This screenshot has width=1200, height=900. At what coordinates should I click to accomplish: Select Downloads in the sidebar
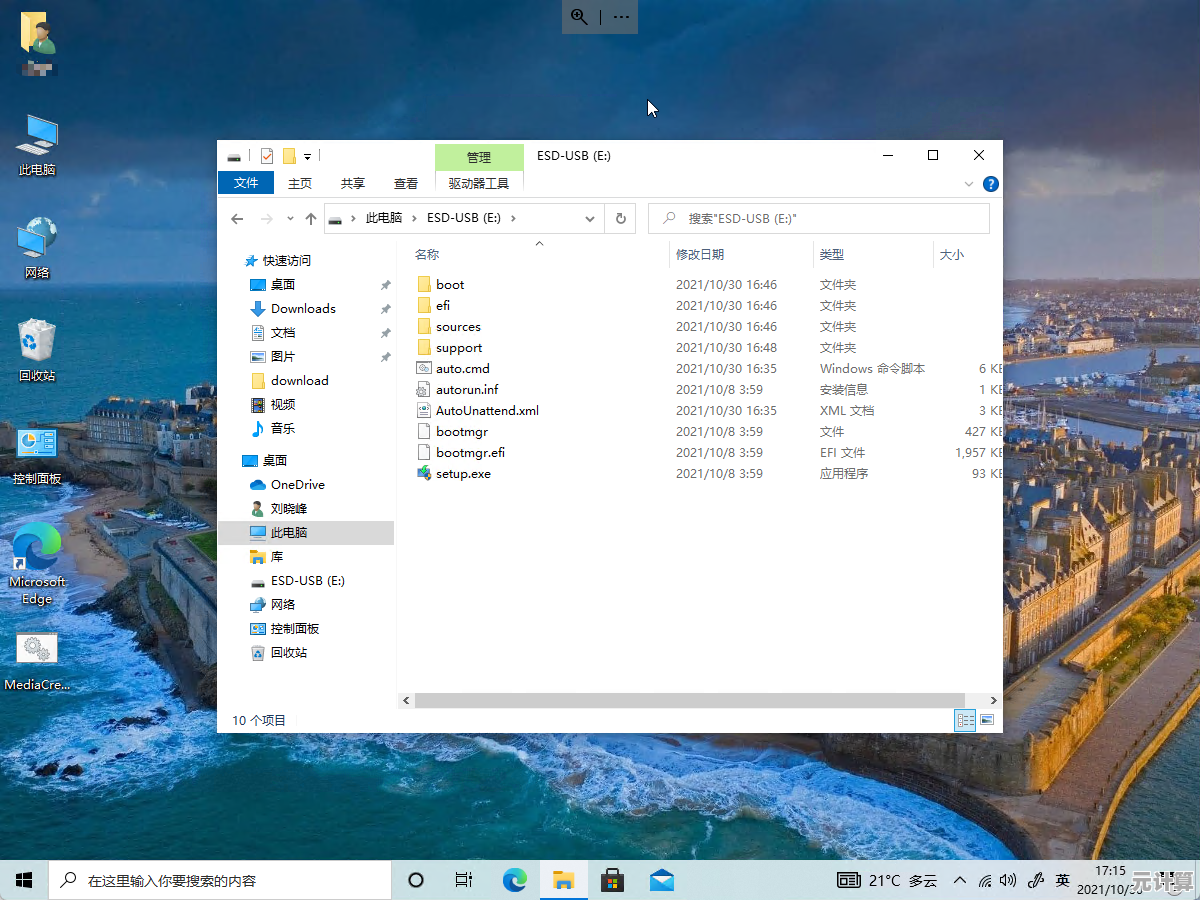(302, 308)
